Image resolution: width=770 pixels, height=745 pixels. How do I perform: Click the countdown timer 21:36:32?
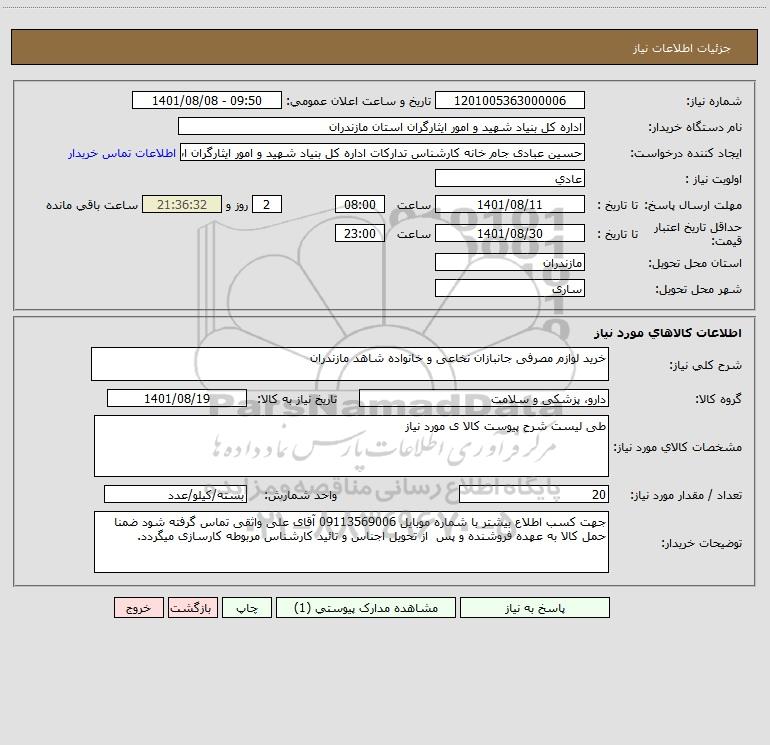click(x=182, y=204)
